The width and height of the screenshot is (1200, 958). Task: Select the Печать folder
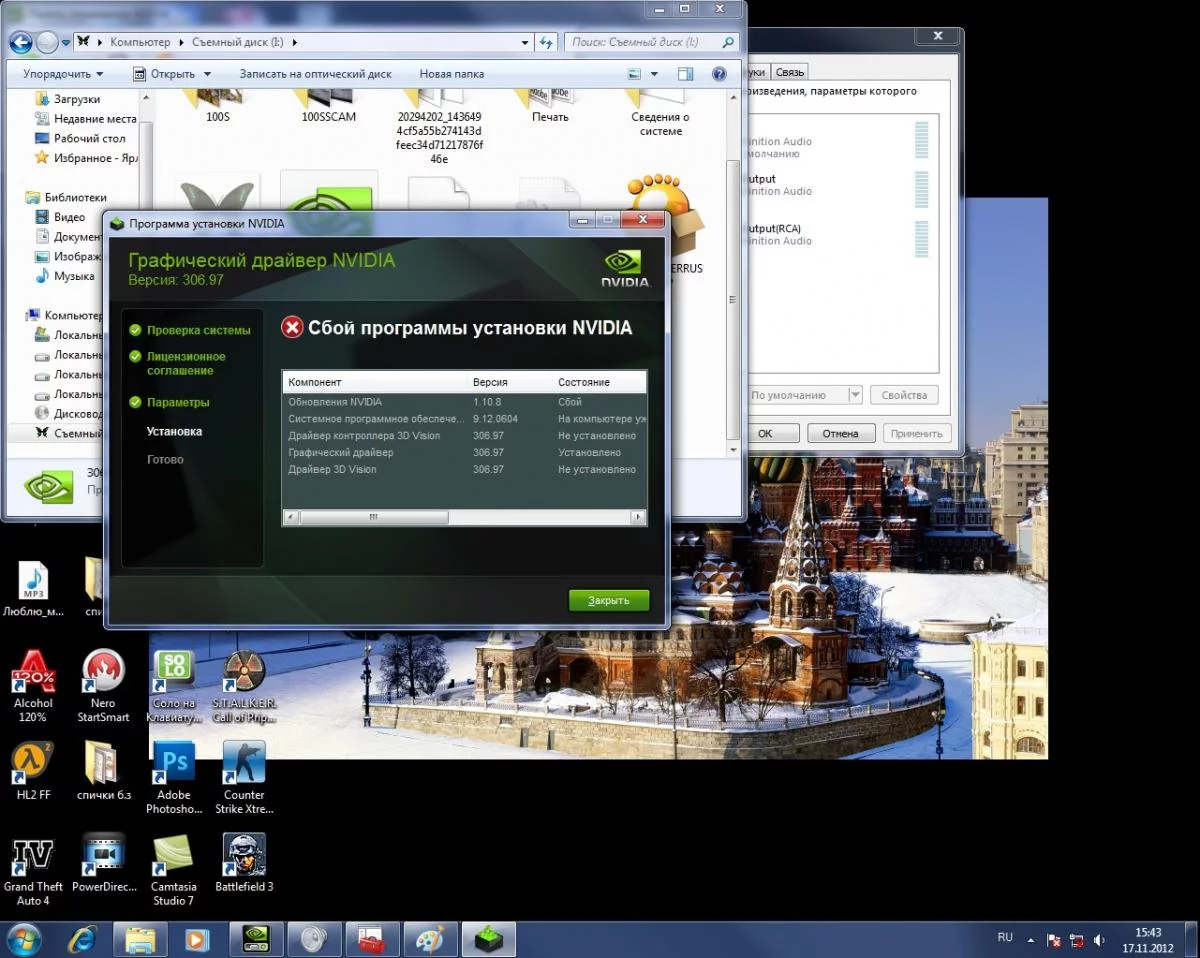550,106
